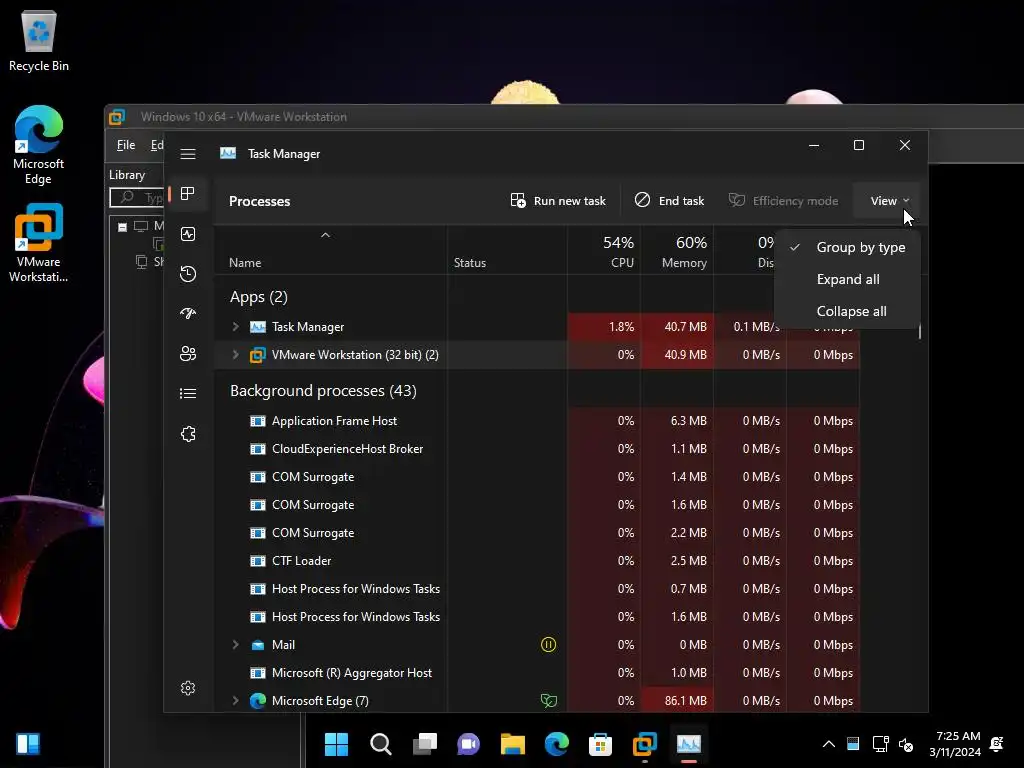Open the clock showing 7:25 AM
The height and width of the screenshot is (768, 1024).
pyautogui.click(x=955, y=744)
